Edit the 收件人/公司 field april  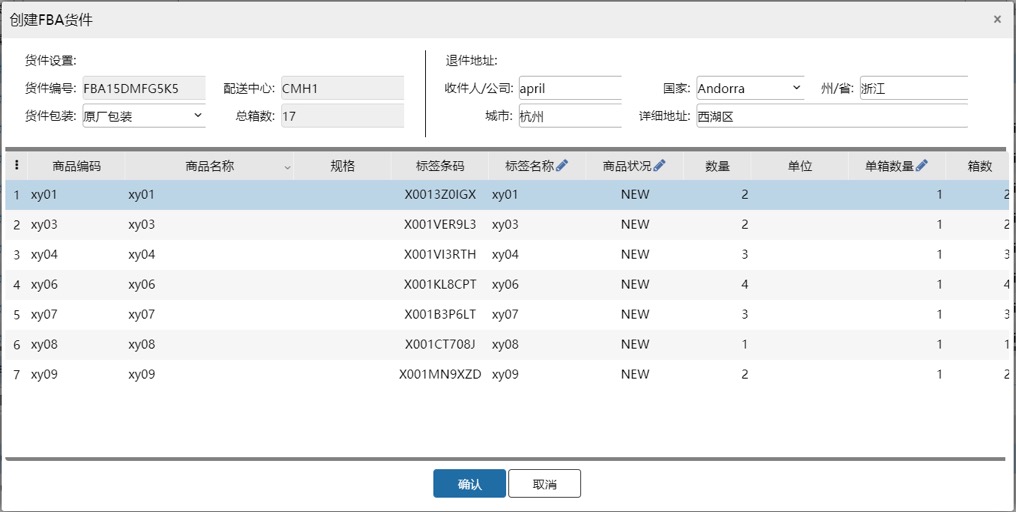pyautogui.click(x=570, y=88)
